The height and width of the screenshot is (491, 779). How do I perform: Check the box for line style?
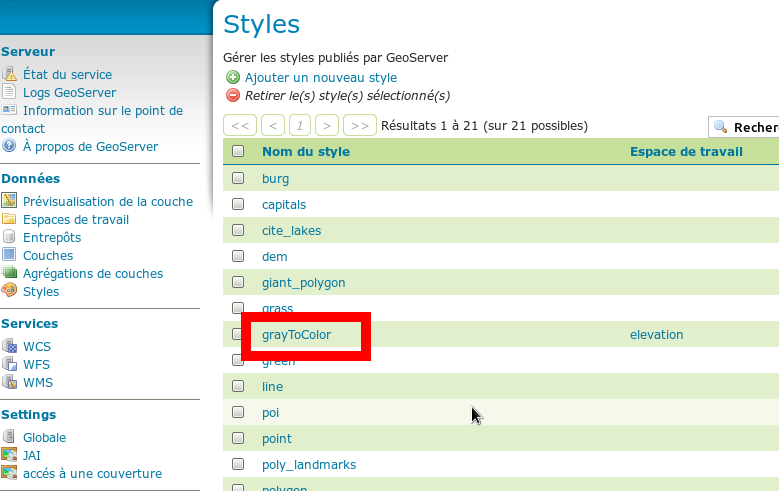(x=238, y=386)
